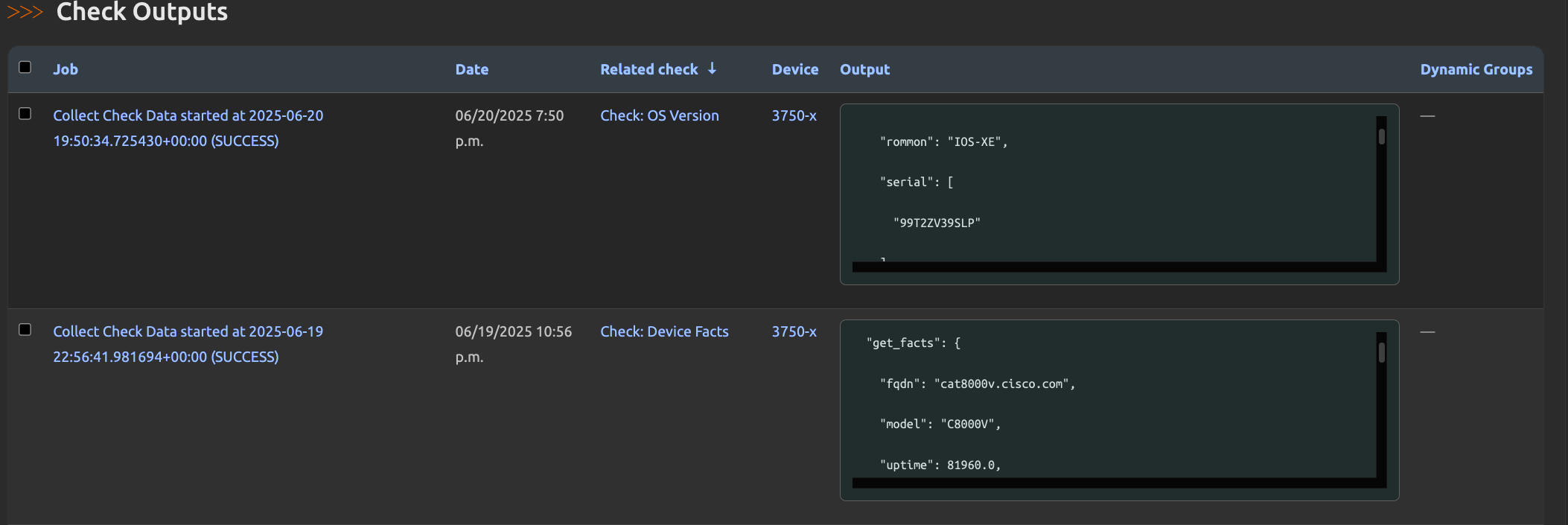Click the vertical scrollbar in OS Version output

pyautogui.click(x=1381, y=138)
